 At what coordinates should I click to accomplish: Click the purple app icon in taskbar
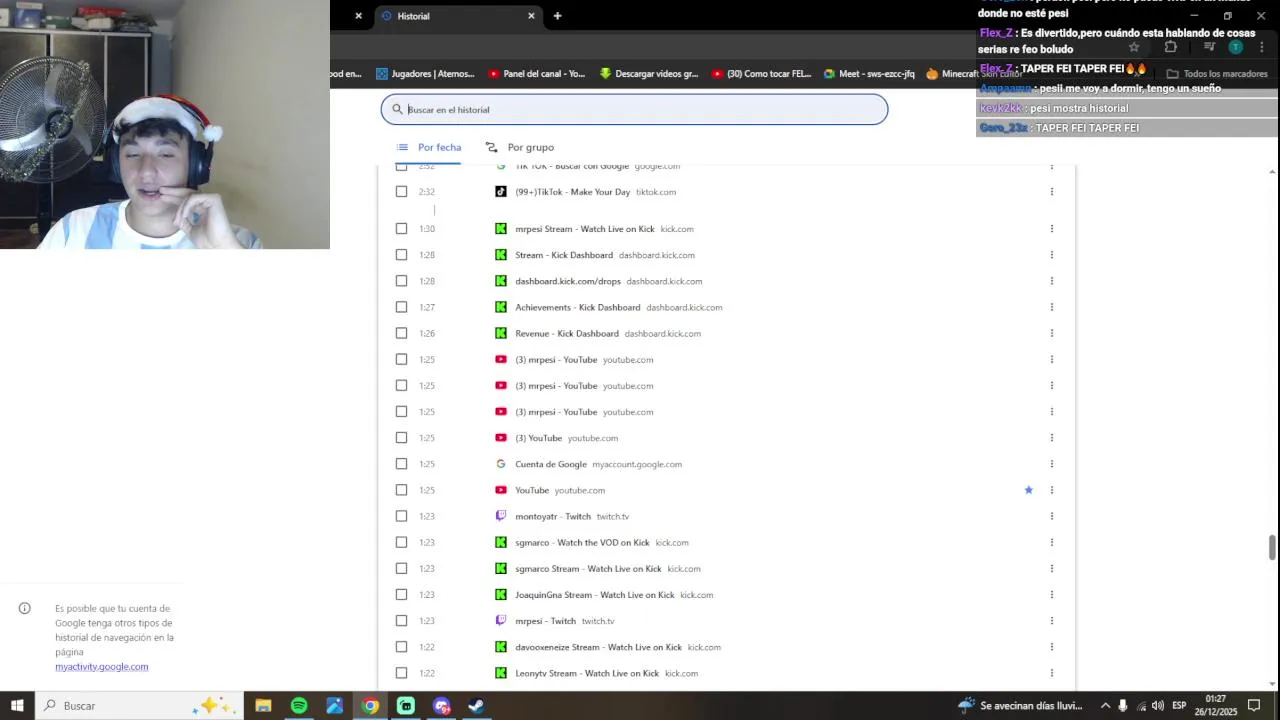coord(442,706)
